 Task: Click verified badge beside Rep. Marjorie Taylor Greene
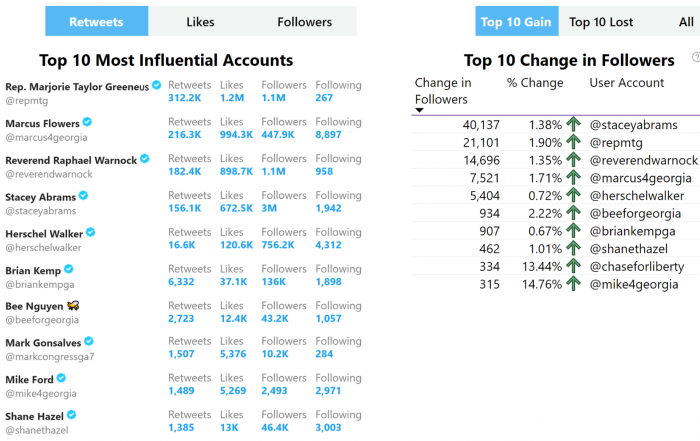(x=156, y=84)
